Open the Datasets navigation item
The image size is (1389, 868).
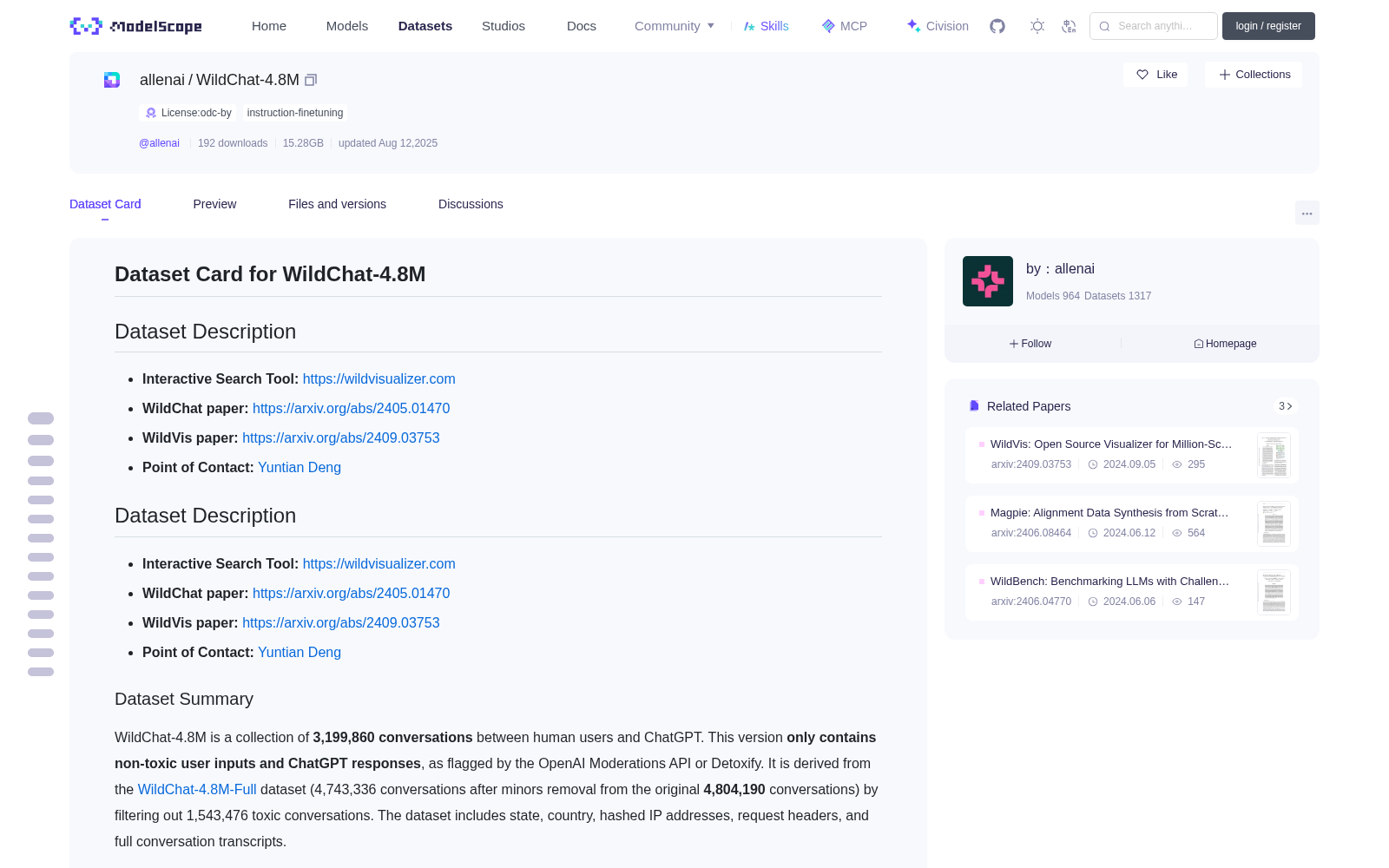[x=425, y=26]
